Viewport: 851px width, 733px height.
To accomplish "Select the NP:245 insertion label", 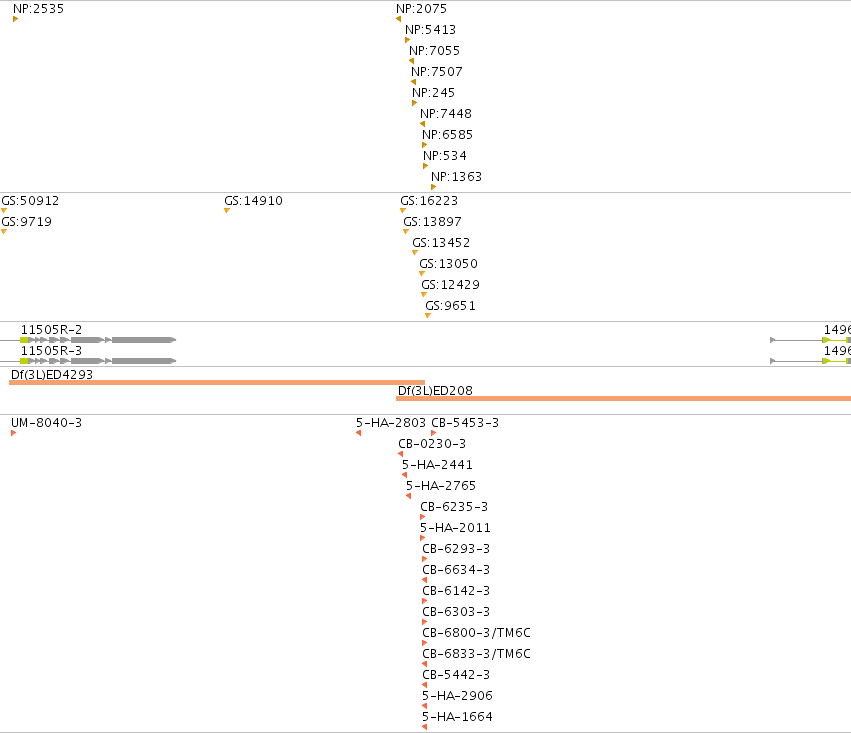I will (x=433, y=93).
